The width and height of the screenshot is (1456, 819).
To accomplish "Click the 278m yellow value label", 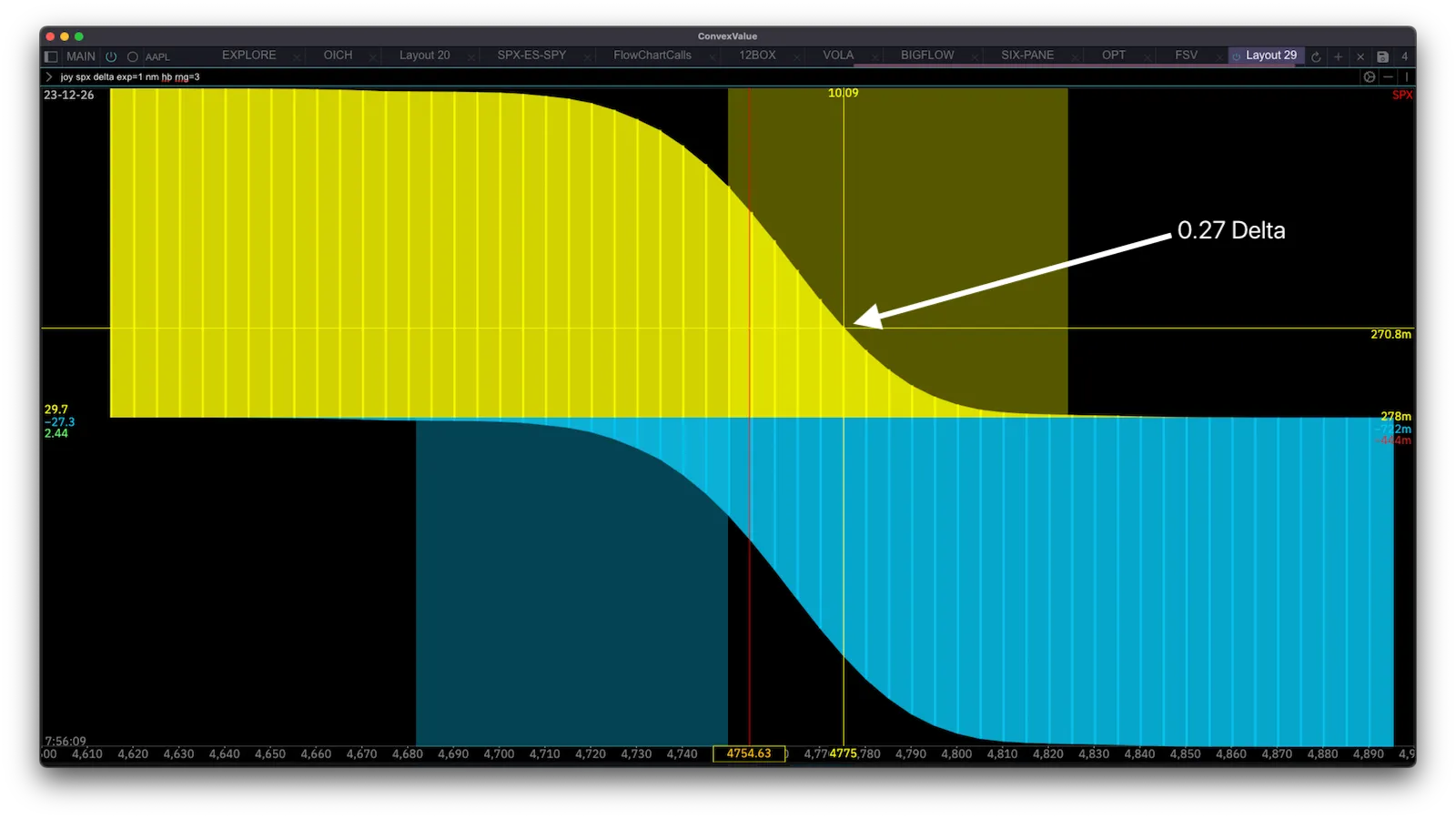I will coord(1396,416).
